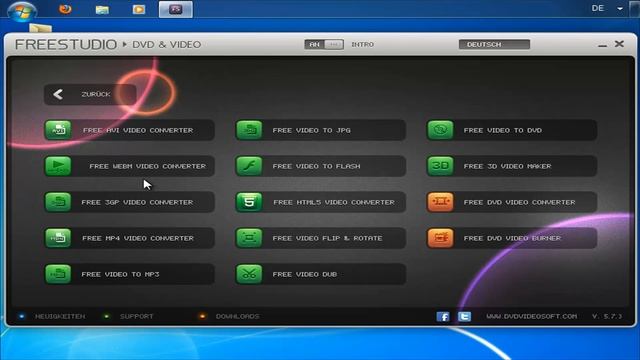
Task: Open the Deutsch language dropdown
Action: tap(494, 44)
